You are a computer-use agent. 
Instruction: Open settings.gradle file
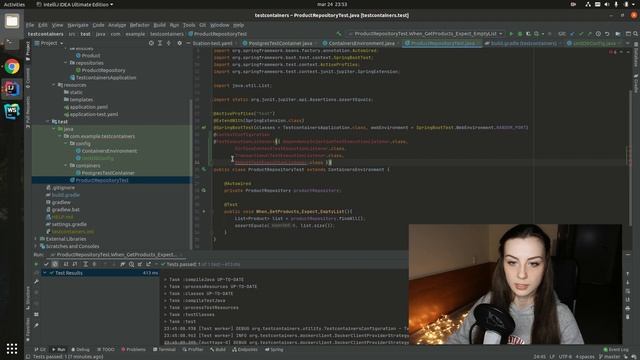pyautogui.click(x=69, y=224)
